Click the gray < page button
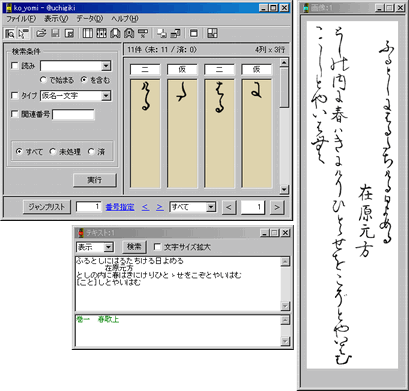 point(229,207)
